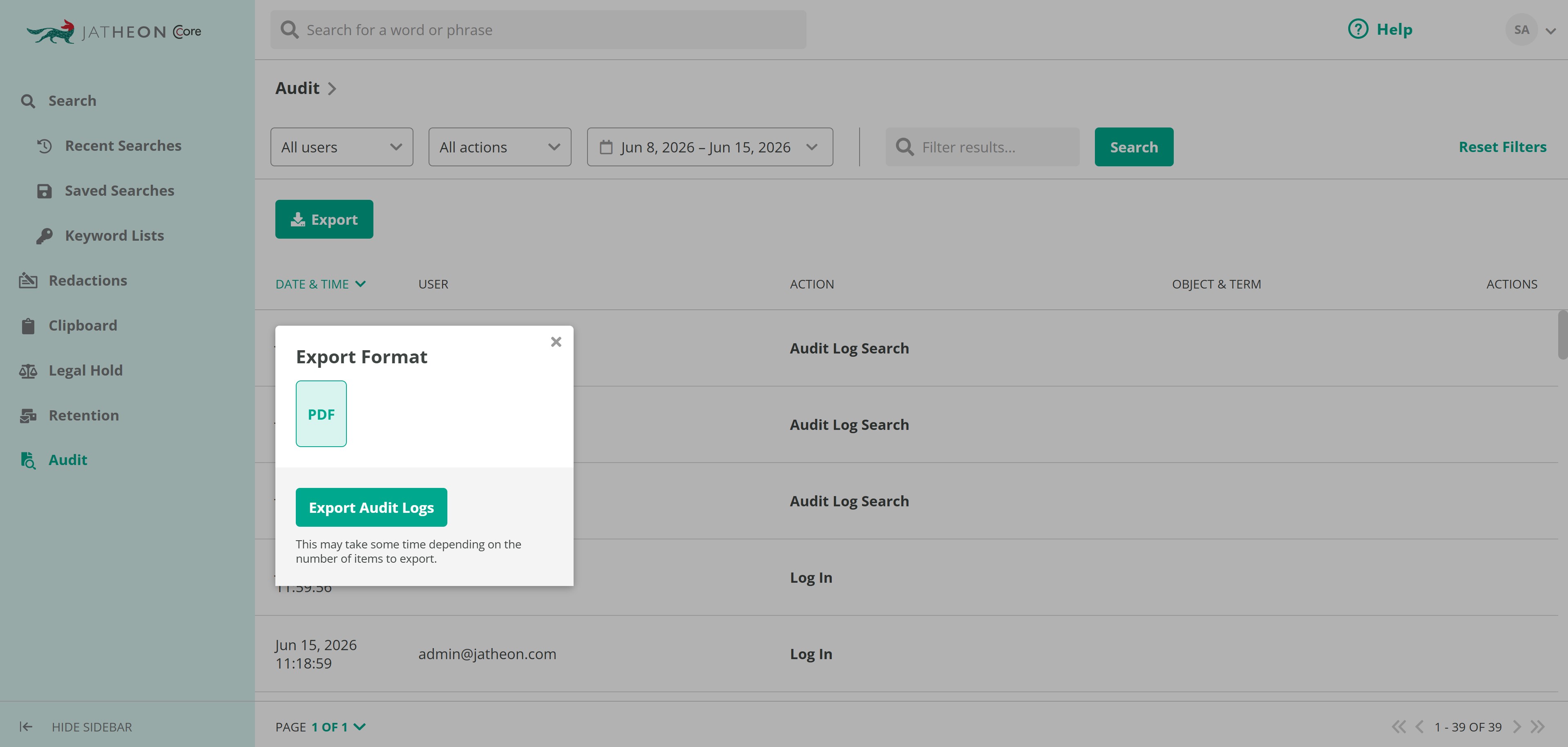Click the hide sidebar arrow icon
The image size is (1568, 747).
pyautogui.click(x=26, y=726)
